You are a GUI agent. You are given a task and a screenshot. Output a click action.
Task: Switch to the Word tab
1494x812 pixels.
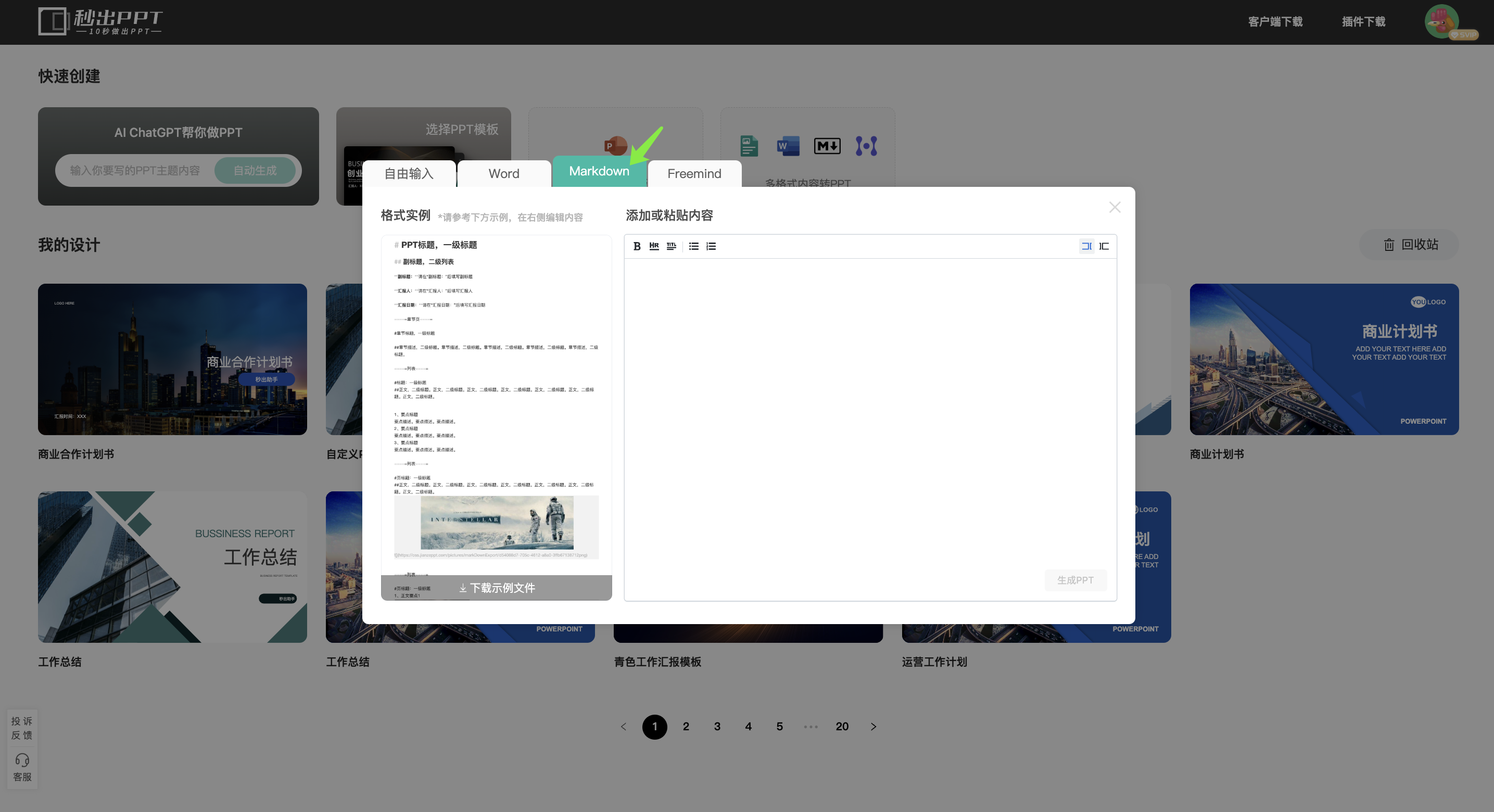pyautogui.click(x=504, y=173)
